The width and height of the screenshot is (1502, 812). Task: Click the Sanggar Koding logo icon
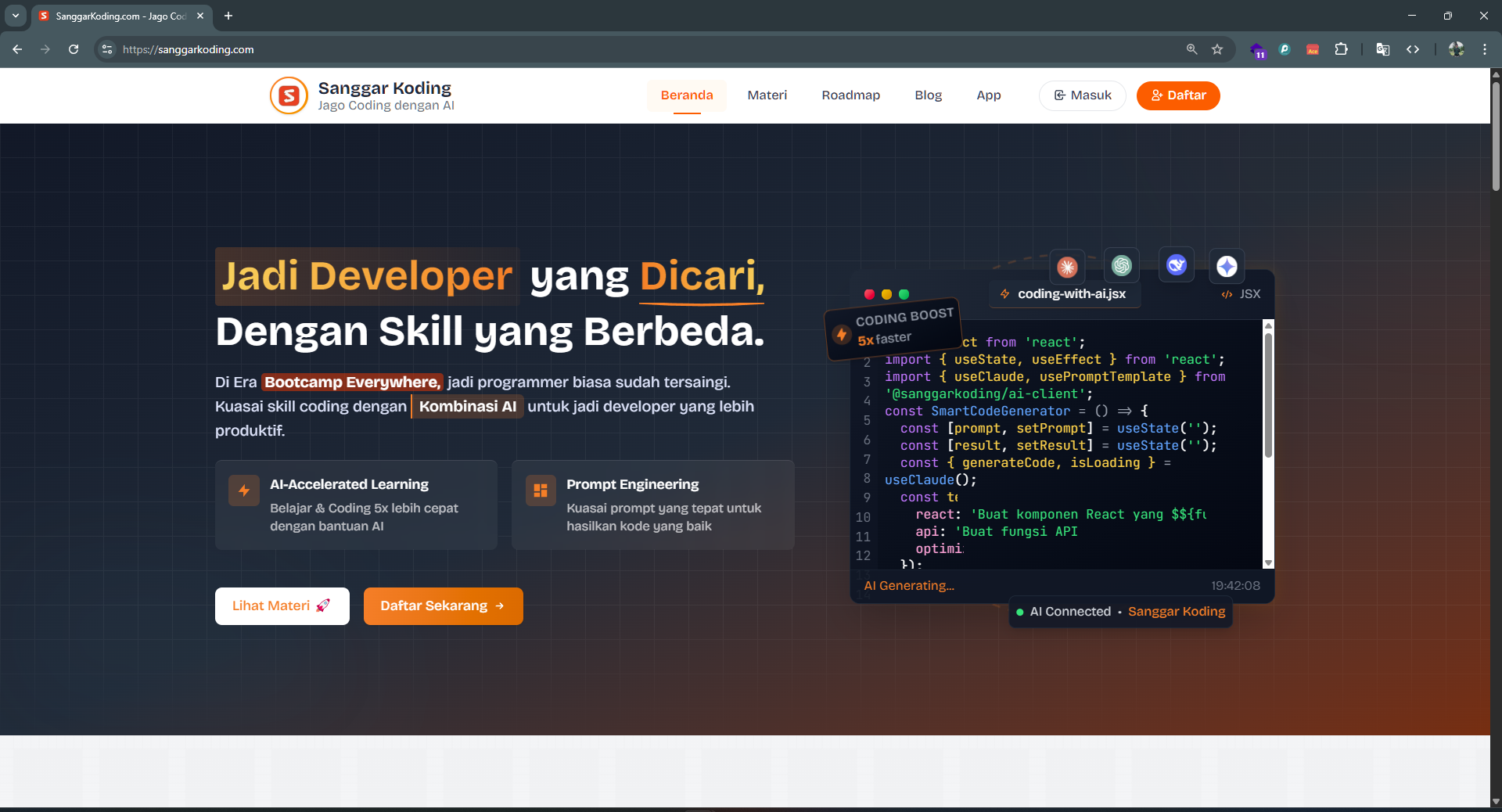coord(289,95)
